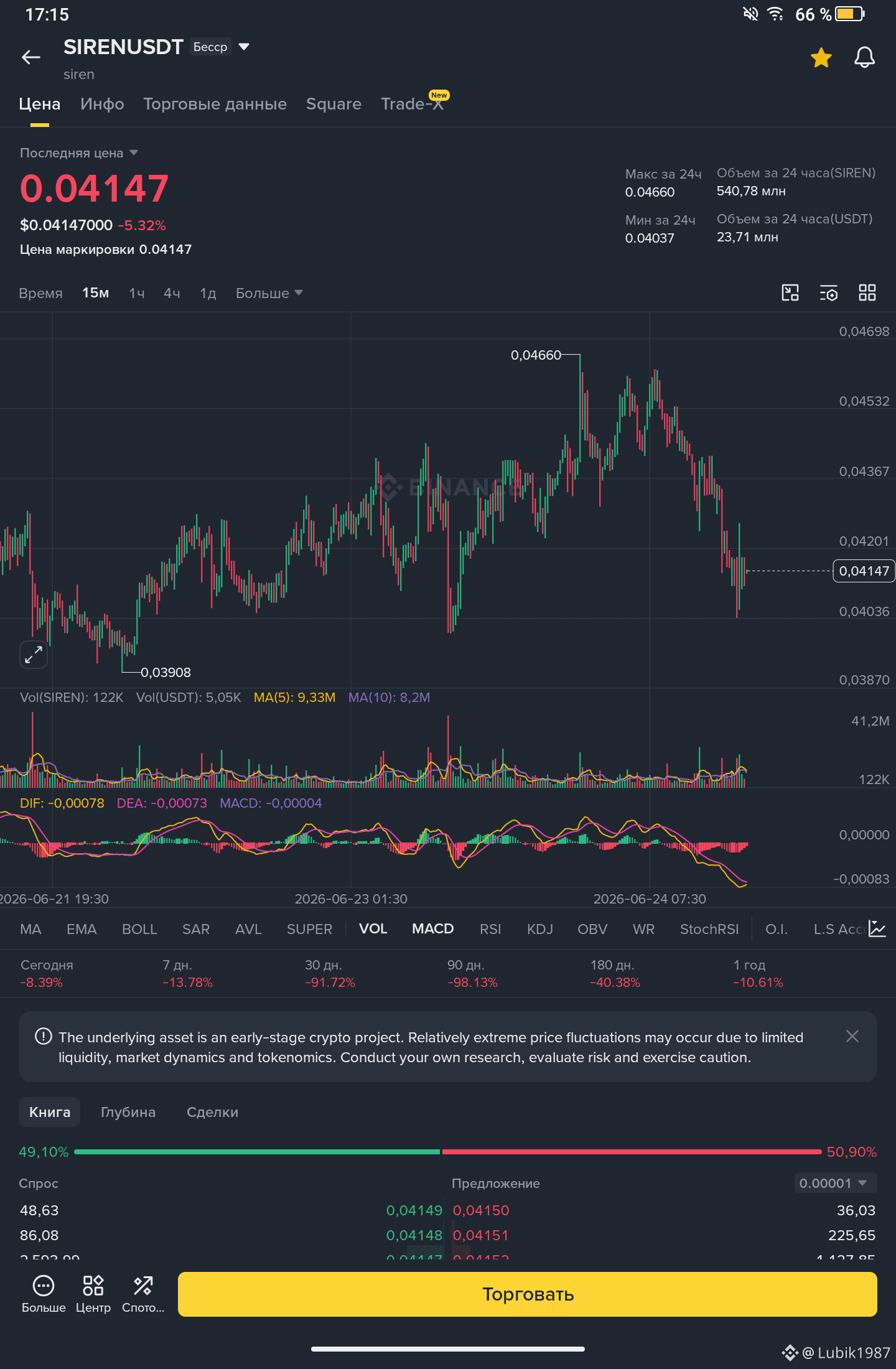This screenshot has width=896, height=1369.
Task: Toggle the MACD indicator
Action: point(433,929)
